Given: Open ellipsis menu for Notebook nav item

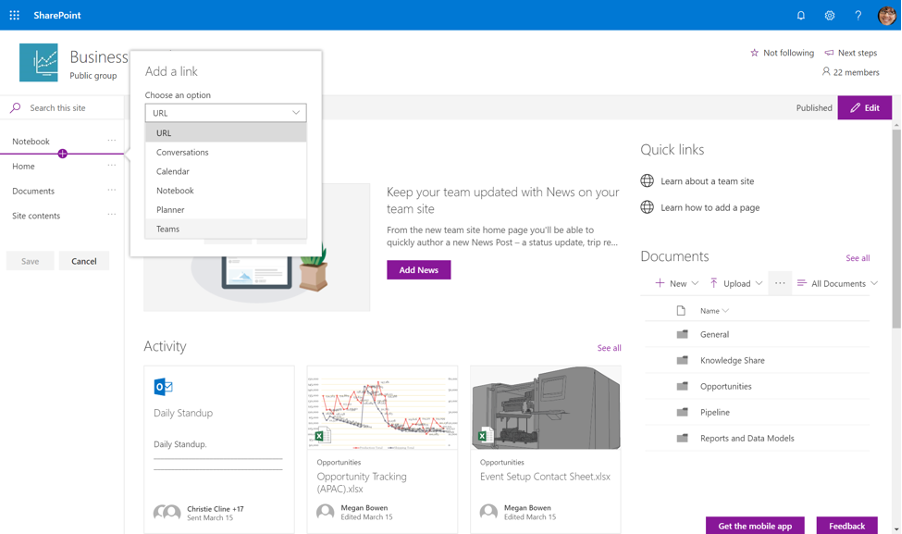Looking at the screenshot, I should (x=112, y=140).
